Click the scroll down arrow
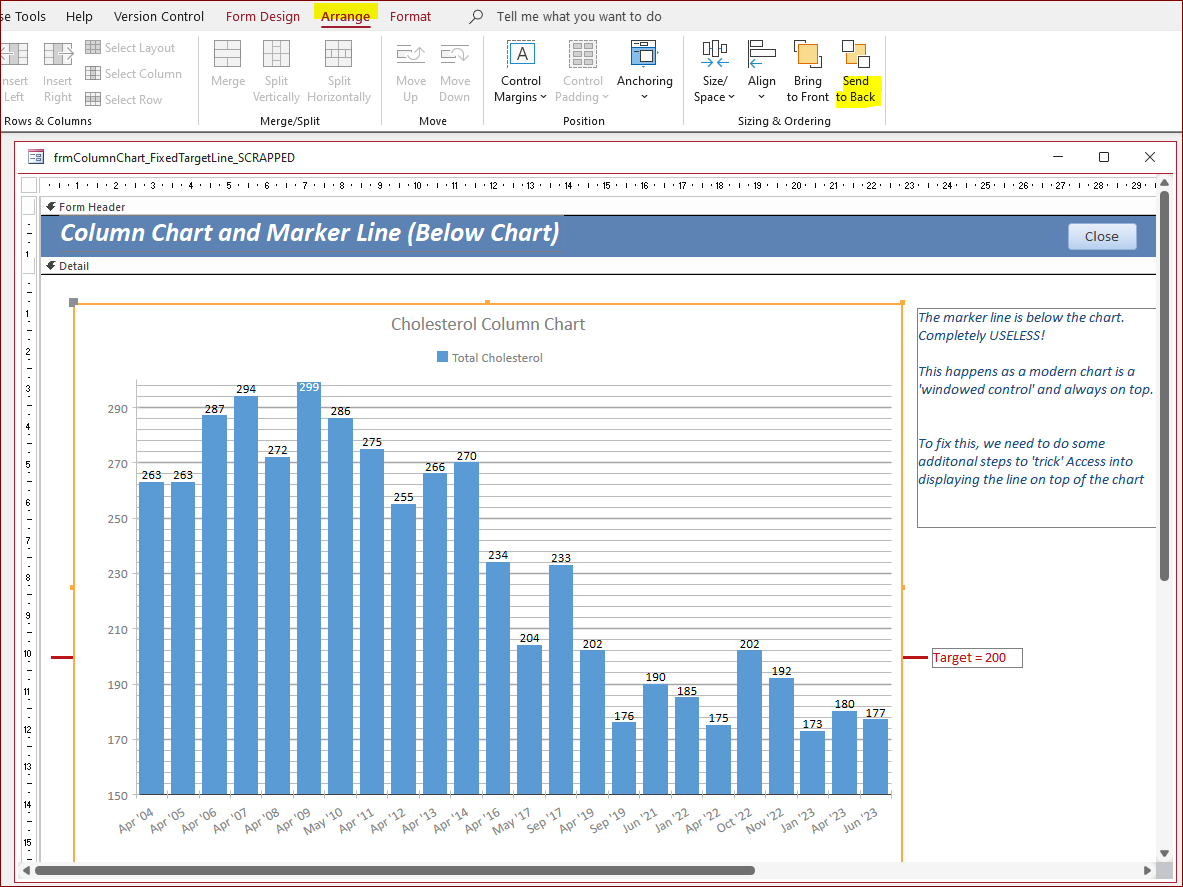1183x887 pixels. (1164, 855)
